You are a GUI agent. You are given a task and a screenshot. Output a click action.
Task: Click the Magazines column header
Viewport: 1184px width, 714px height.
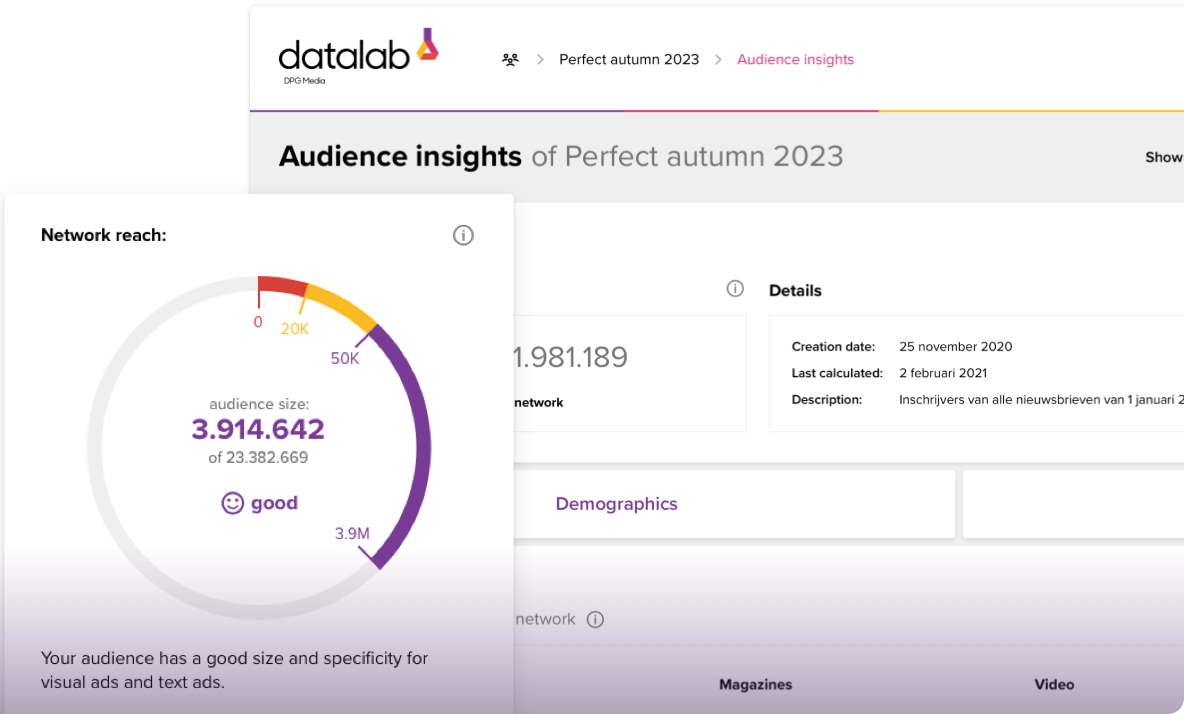[x=755, y=684]
